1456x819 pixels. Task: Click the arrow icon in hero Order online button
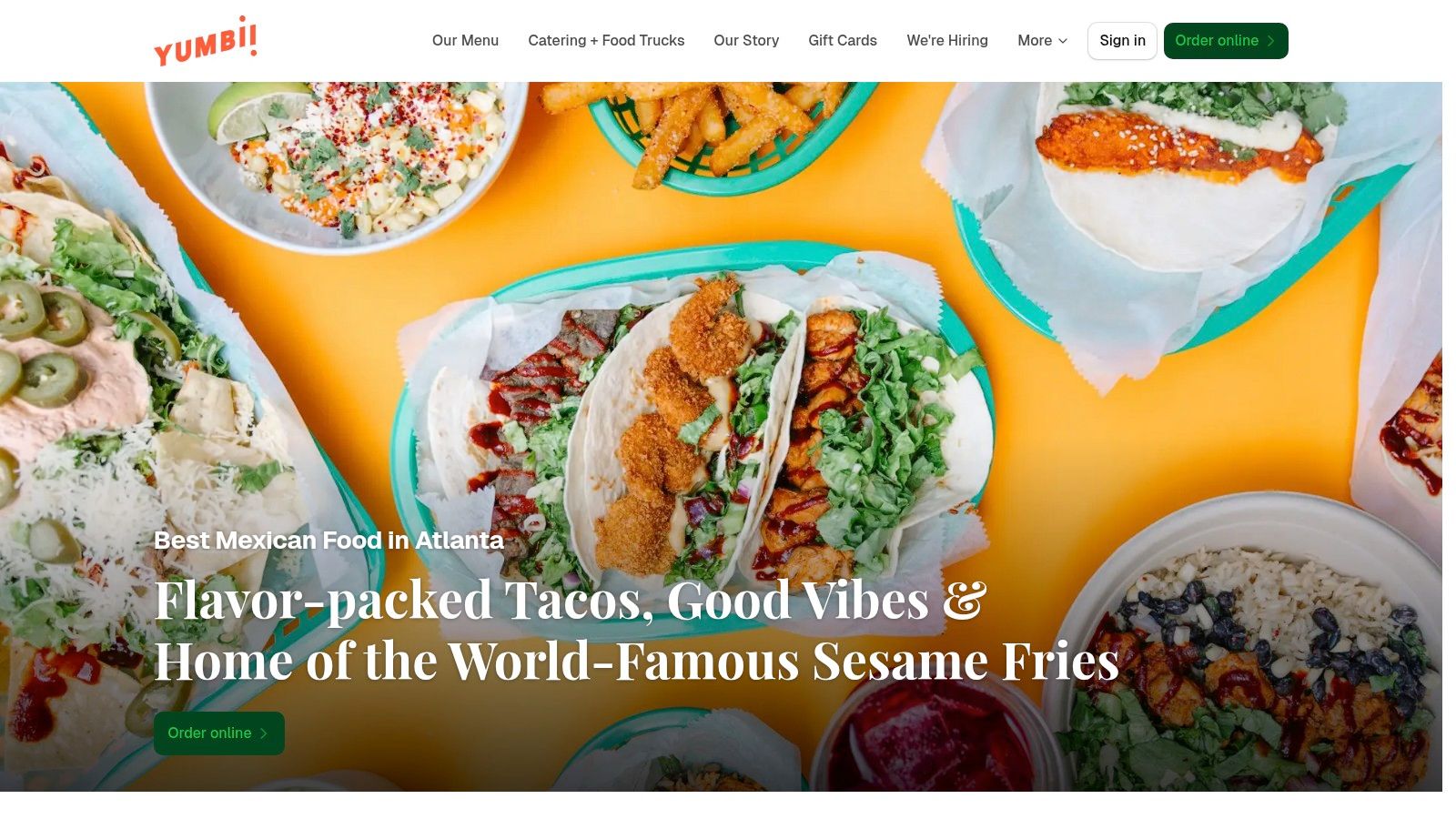[264, 733]
